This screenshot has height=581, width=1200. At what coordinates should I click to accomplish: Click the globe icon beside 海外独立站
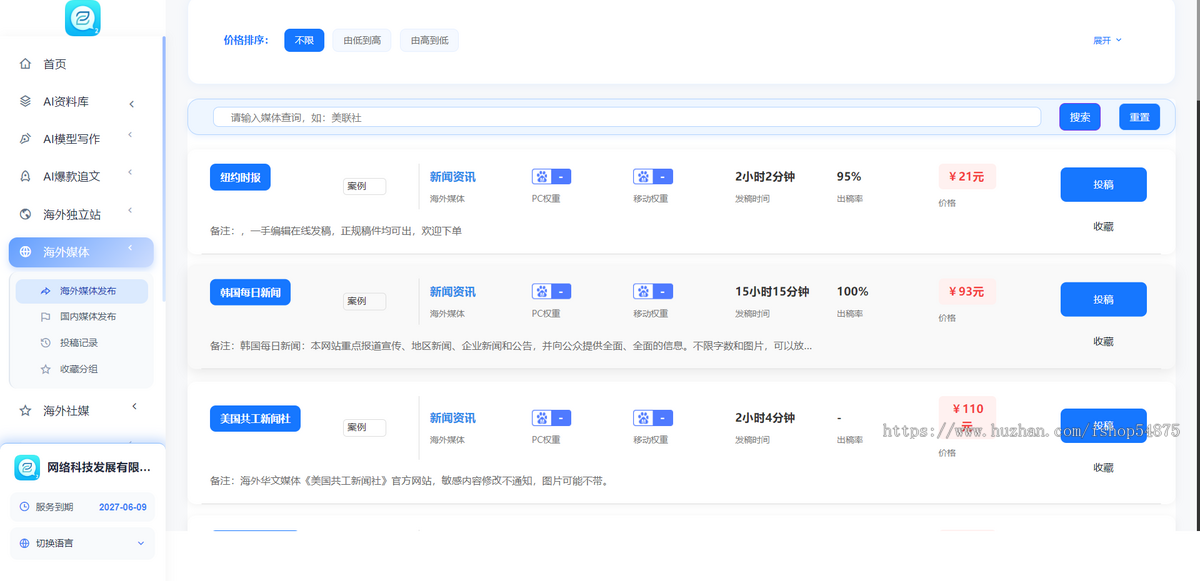pos(25,214)
